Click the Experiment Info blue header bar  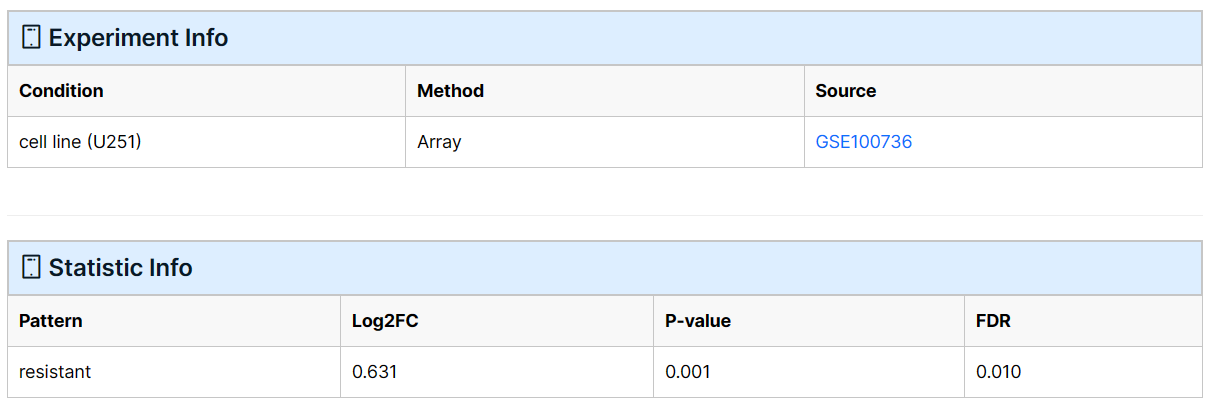605,38
